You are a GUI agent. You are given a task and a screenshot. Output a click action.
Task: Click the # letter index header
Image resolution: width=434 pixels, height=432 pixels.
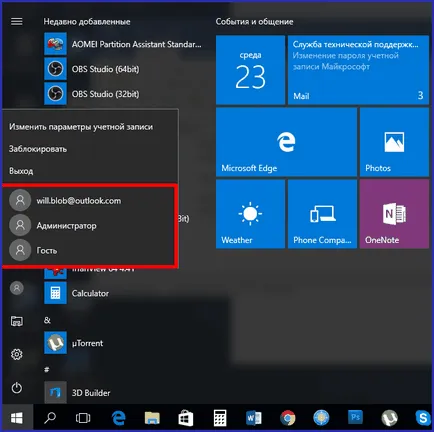click(47, 370)
